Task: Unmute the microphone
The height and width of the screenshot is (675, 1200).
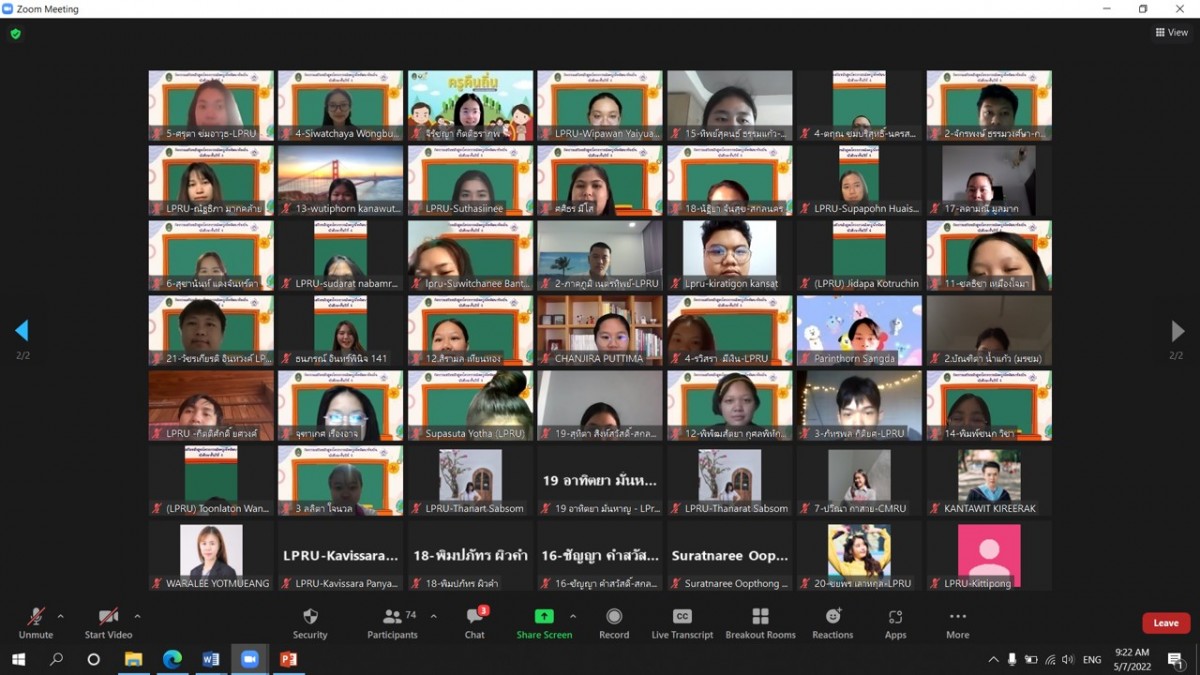Action: point(36,617)
